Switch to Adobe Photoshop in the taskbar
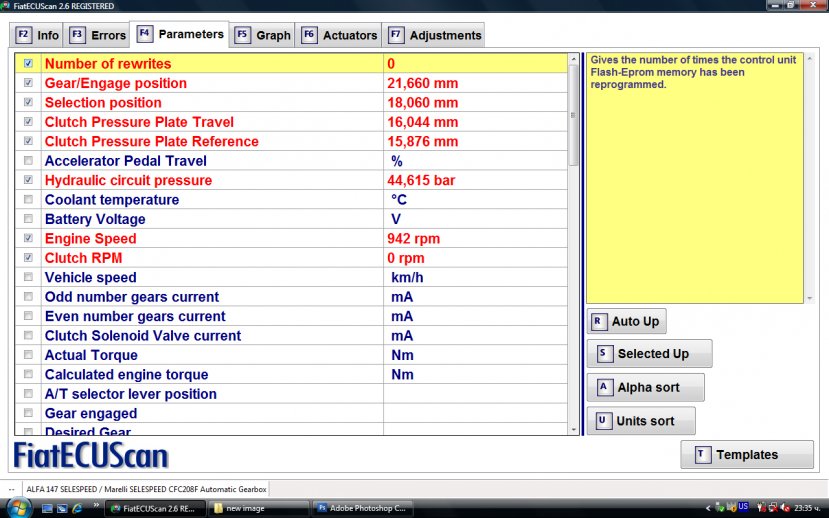829x518 pixels. pos(362,508)
